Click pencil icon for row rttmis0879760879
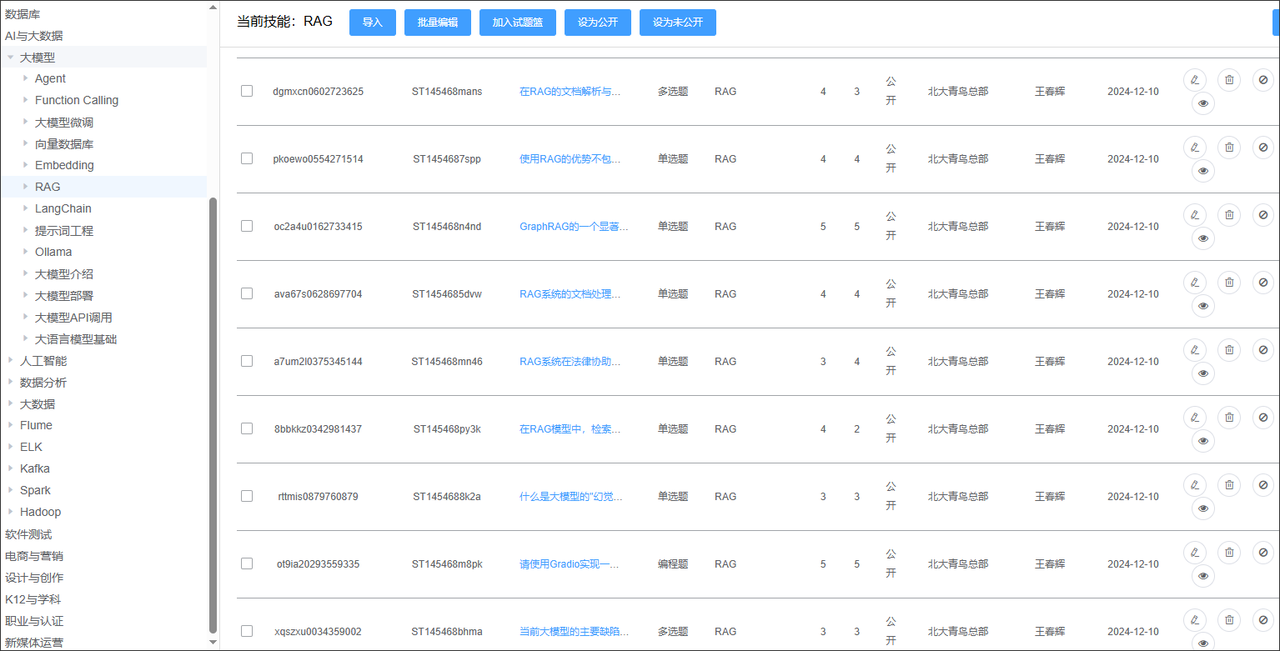The image size is (1280, 651). tap(1194, 485)
